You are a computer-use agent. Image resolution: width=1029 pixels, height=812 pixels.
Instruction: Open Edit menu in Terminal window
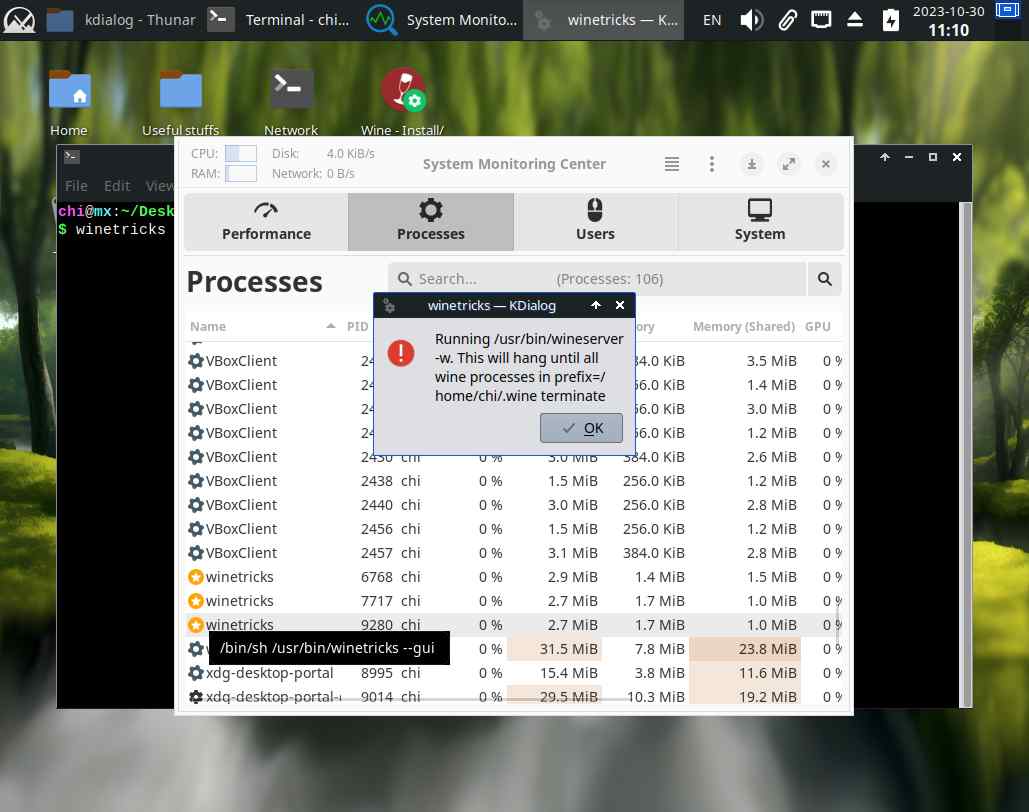[117, 186]
